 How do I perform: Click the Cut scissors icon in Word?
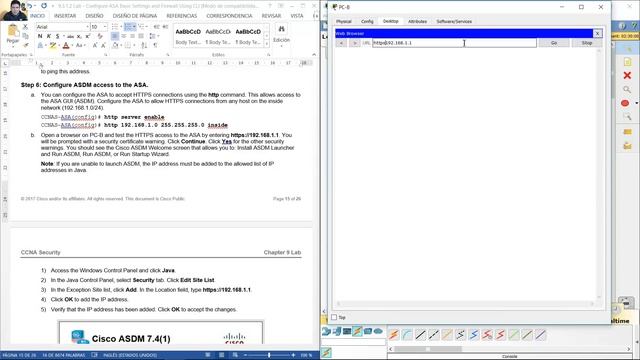(25, 27)
